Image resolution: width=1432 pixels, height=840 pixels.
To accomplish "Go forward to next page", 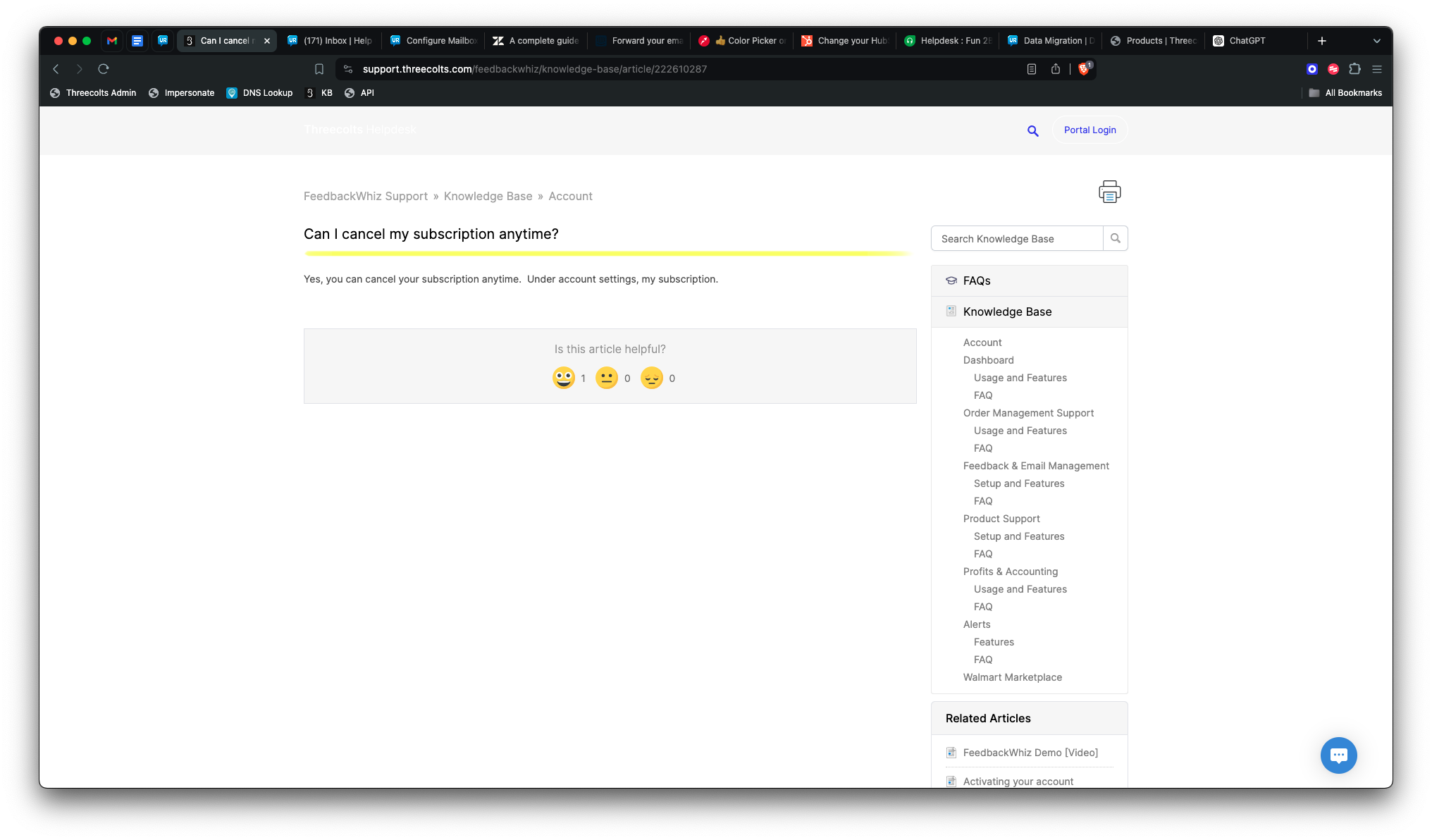I will click(79, 69).
